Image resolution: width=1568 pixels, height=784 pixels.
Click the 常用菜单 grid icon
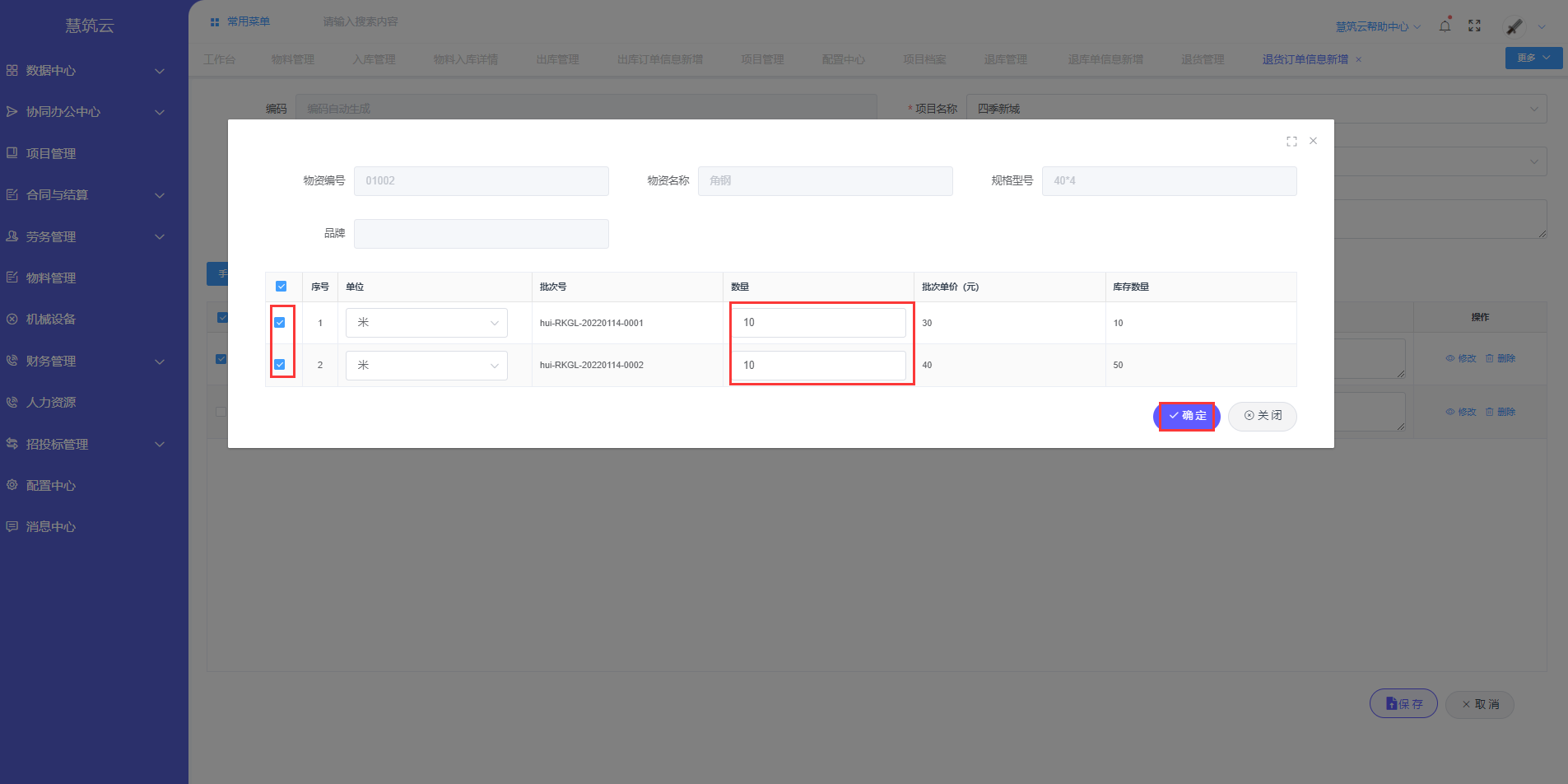point(215,22)
